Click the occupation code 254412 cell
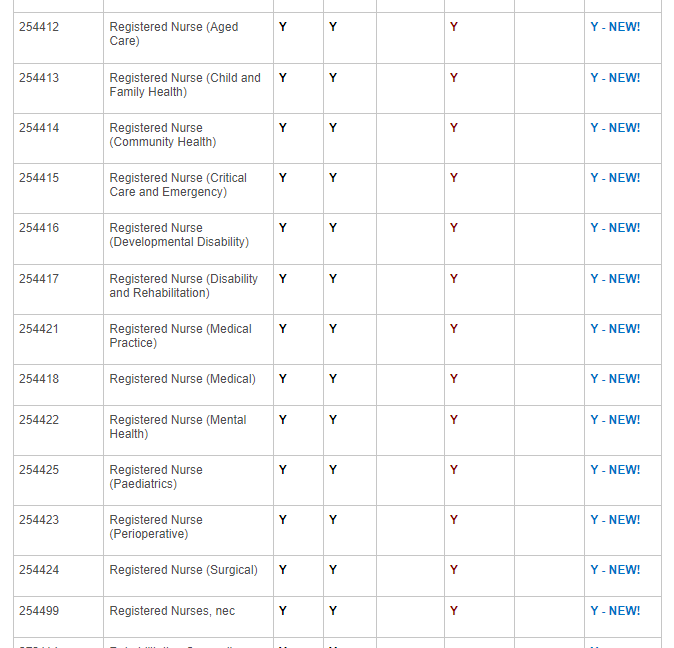The width and height of the screenshot is (674, 648). click(39, 27)
